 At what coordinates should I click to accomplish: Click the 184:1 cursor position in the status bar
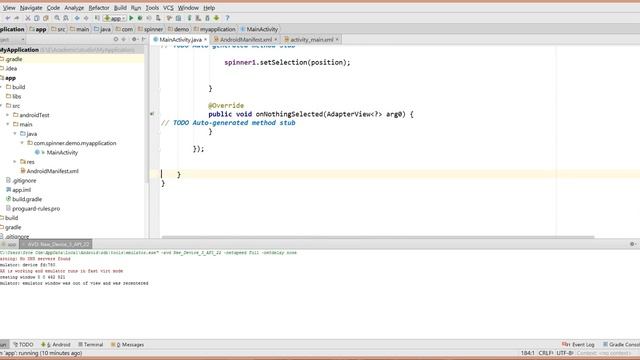[x=527, y=353]
